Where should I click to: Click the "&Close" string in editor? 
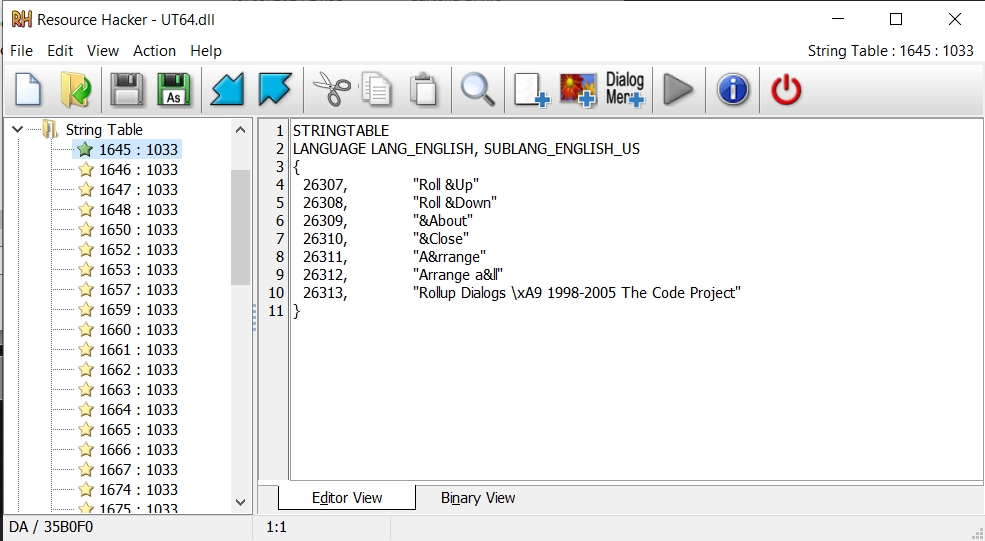[440, 239]
